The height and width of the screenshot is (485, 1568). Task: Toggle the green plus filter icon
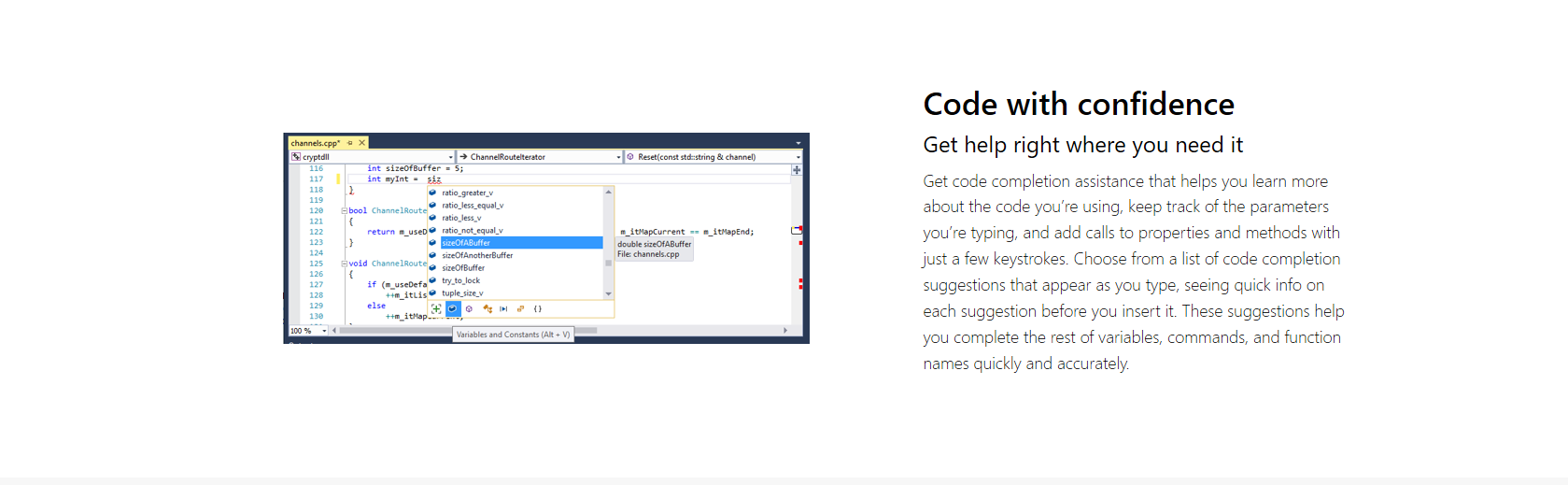point(436,308)
